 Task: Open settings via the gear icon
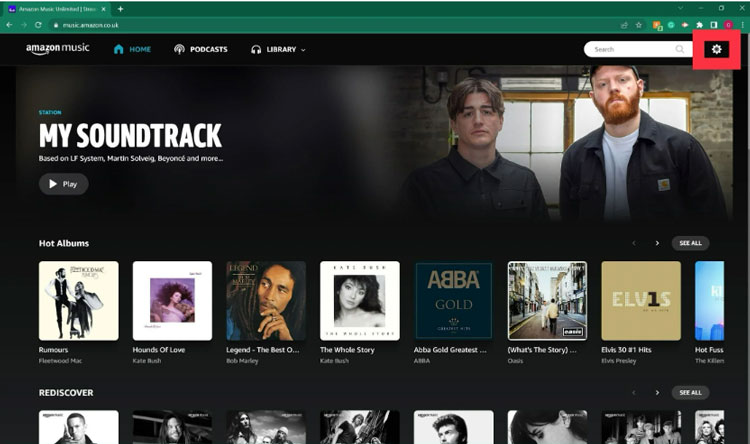tap(716, 49)
